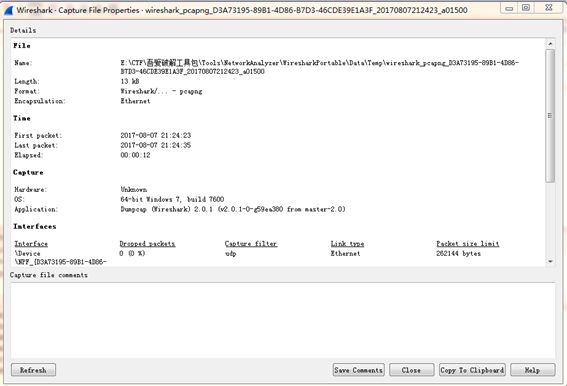Click last packet time '21:24:35'
Image resolution: width=567 pixels, height=386 pixels.
(176, 145)
